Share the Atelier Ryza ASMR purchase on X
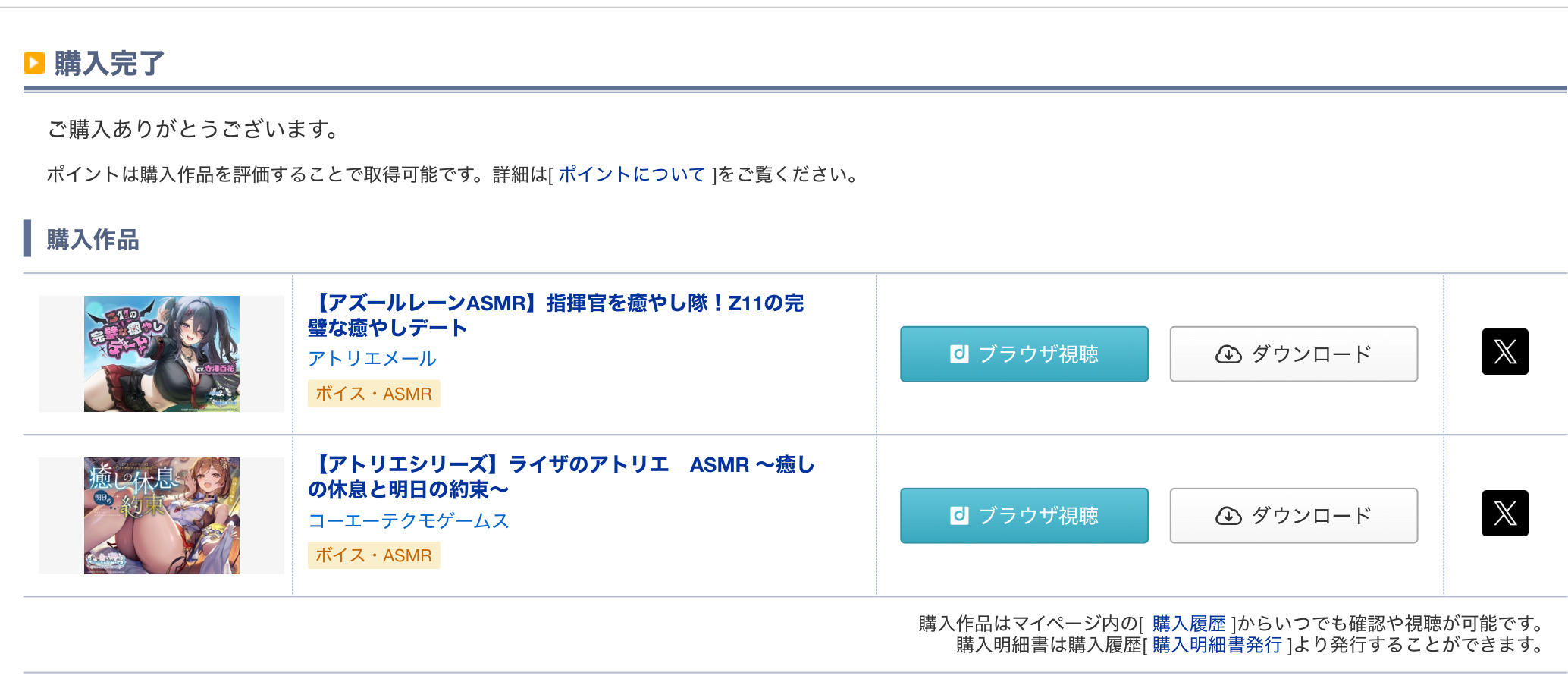 tap(1504, 514)
